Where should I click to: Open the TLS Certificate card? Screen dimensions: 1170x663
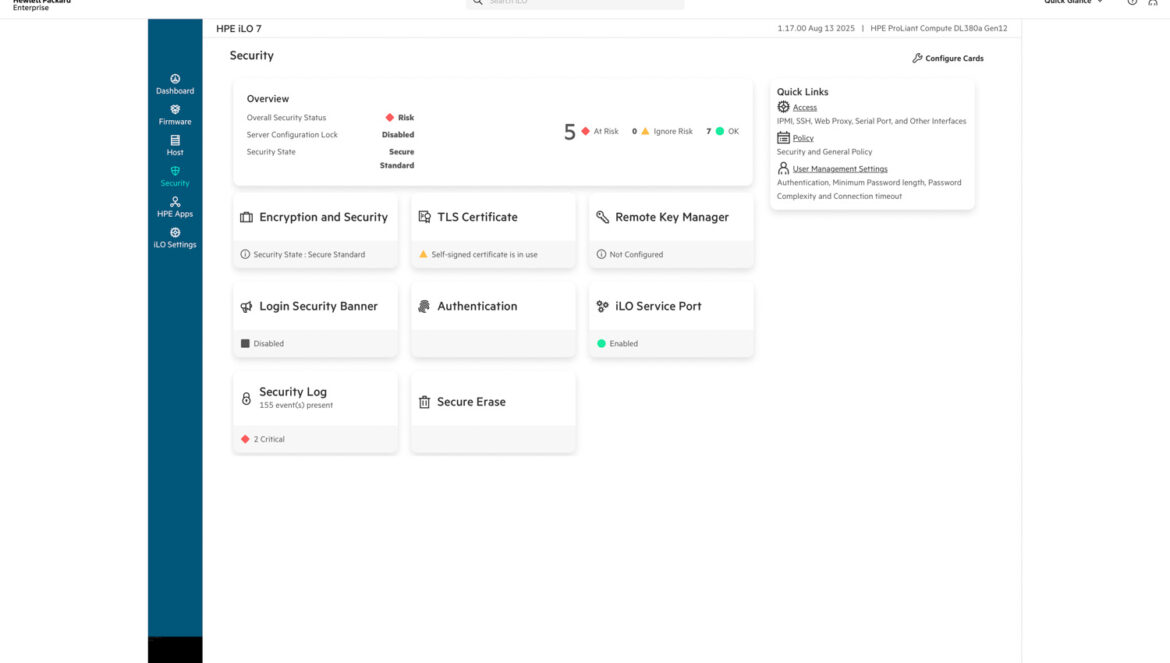click(477, 217)
